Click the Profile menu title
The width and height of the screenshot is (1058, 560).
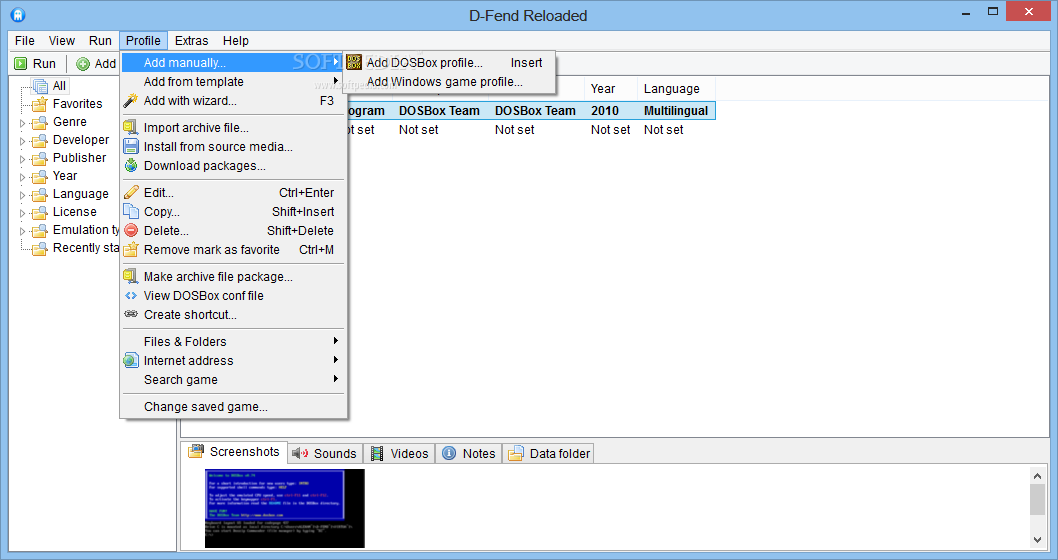(x=143, y=40)
